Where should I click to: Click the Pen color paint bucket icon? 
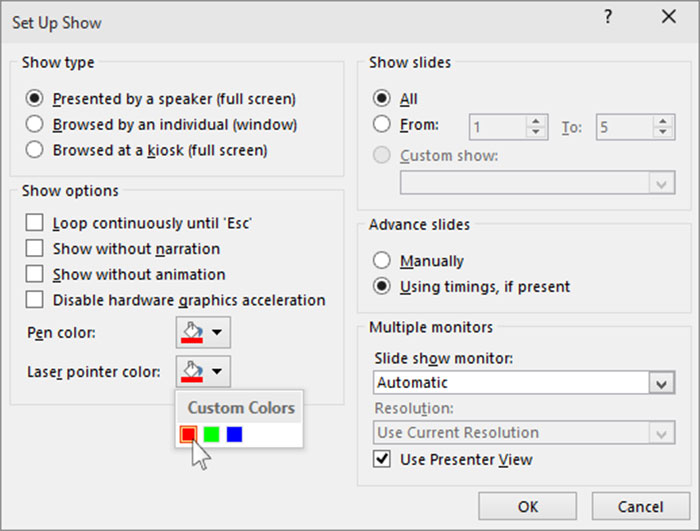pyautogui.click(x=191, y=332)
